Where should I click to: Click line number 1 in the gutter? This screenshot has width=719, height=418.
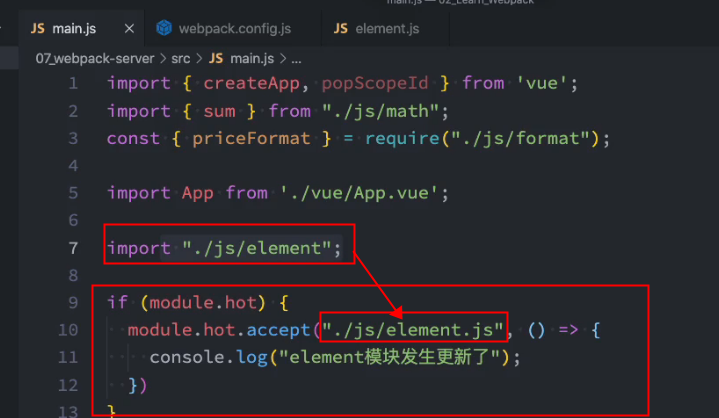click(73, 83)
